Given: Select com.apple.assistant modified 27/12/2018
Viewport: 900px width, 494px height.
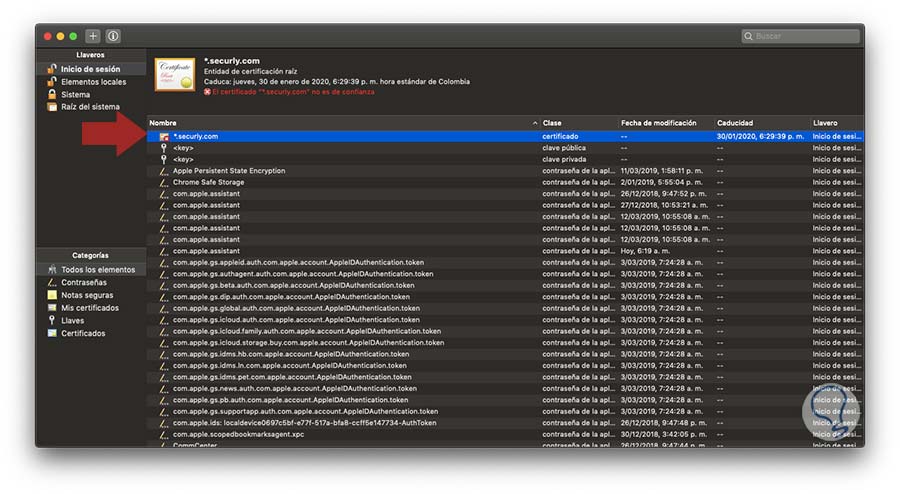Looking at the screenshot, I should coord(505,205).
